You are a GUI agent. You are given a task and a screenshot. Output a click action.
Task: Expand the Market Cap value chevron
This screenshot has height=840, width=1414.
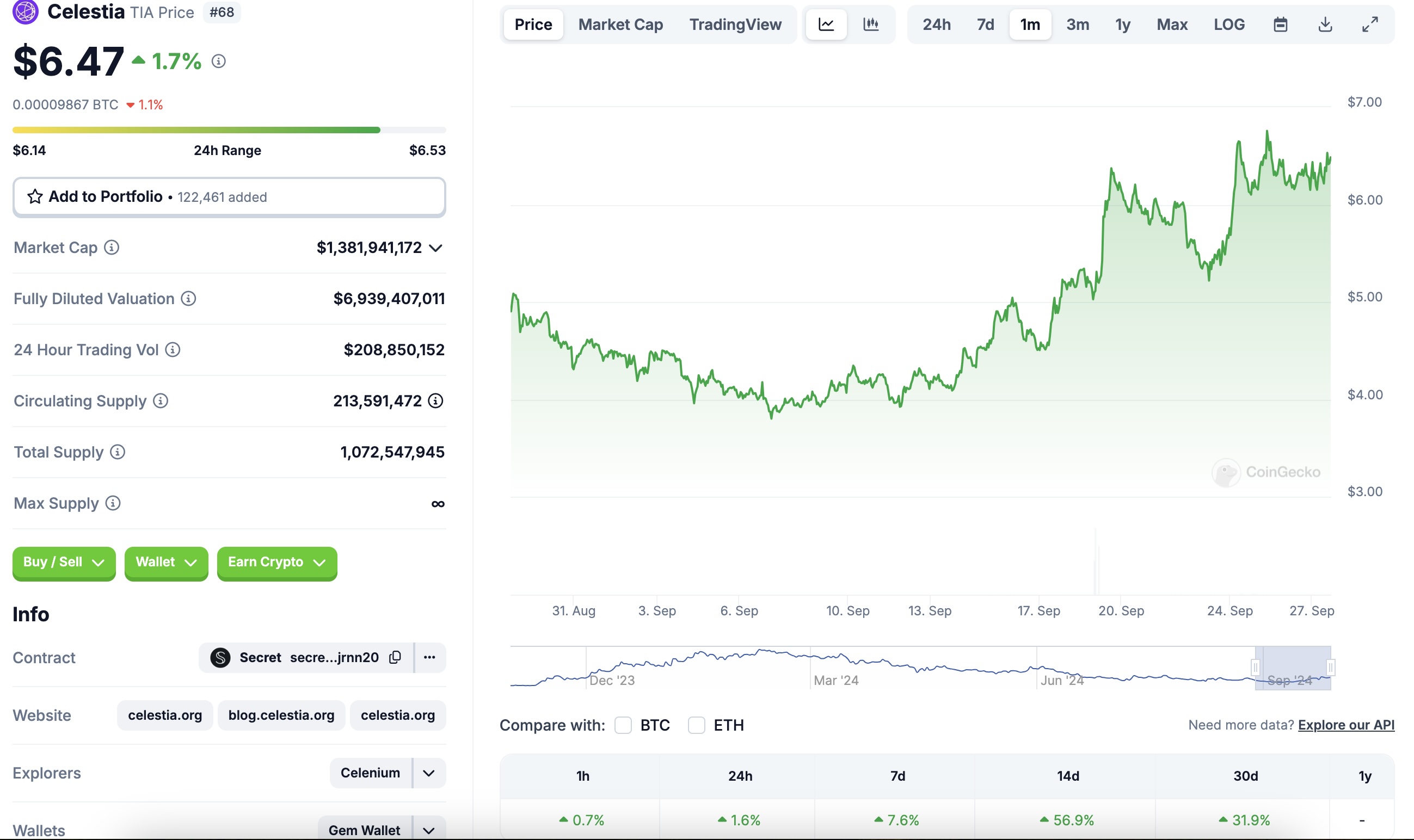point(435,248)
